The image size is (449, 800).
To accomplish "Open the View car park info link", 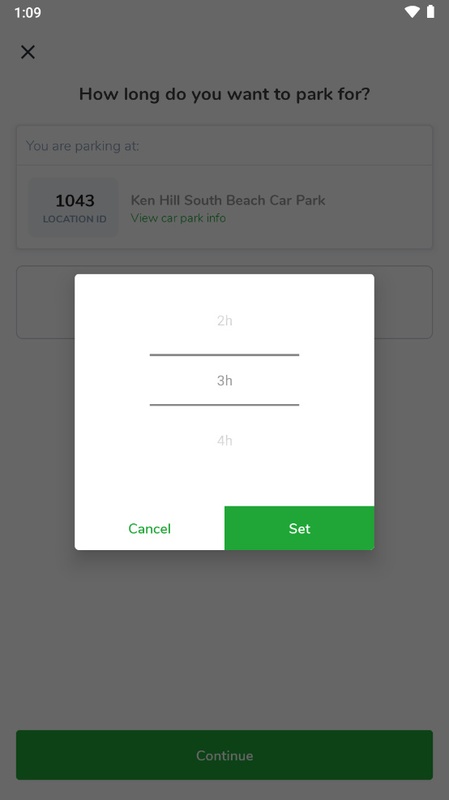I will point(178,218).
